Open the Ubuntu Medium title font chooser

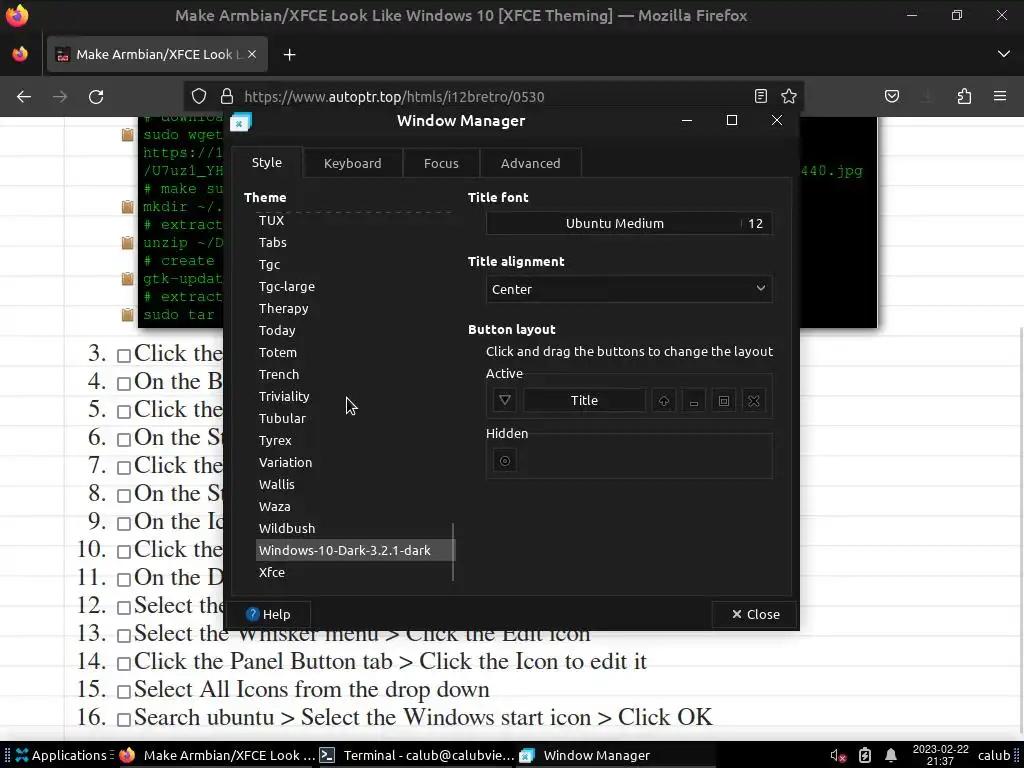click(630, 223)
